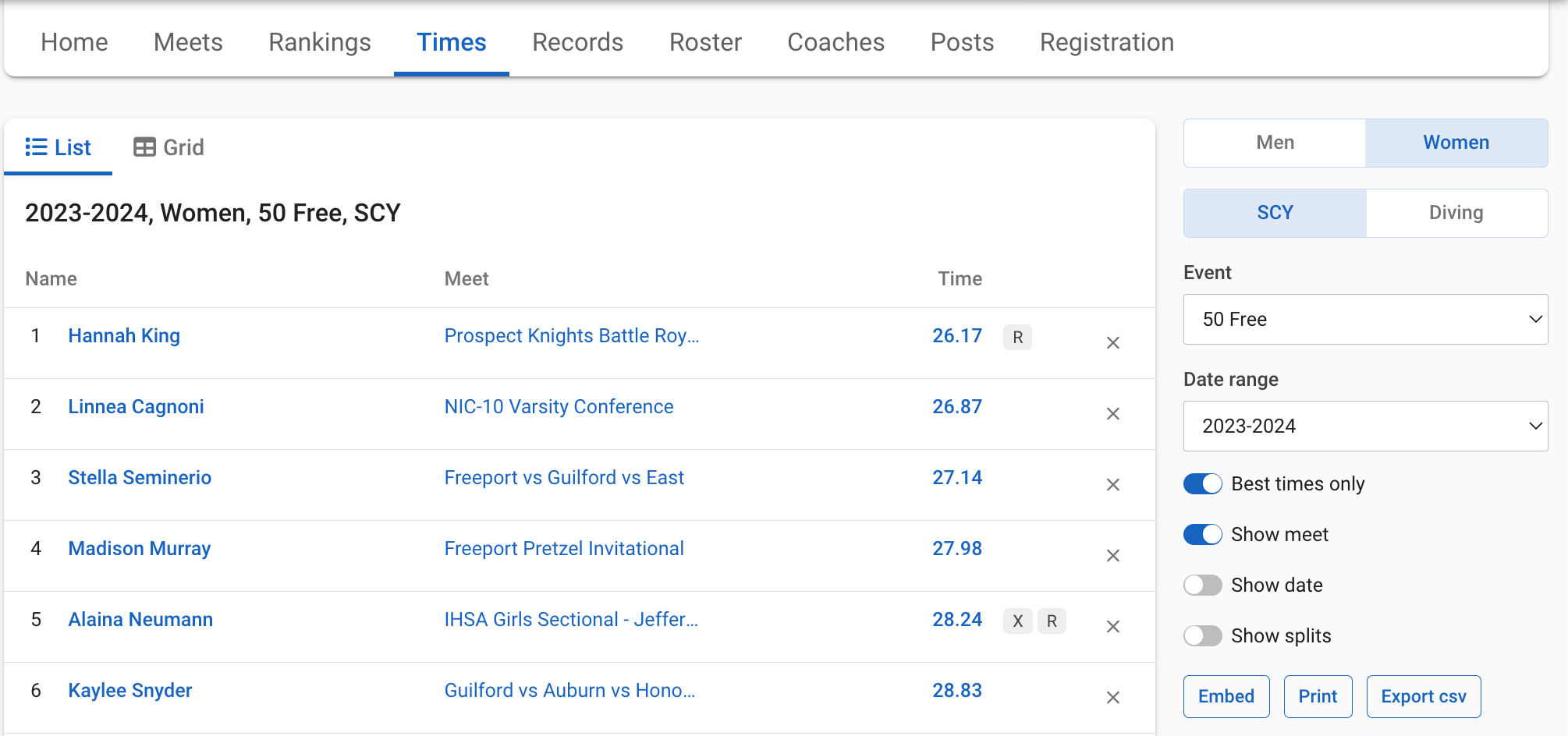
Task: Open the Event dropdown showing 50 Free
Action: coord(1365,319)
